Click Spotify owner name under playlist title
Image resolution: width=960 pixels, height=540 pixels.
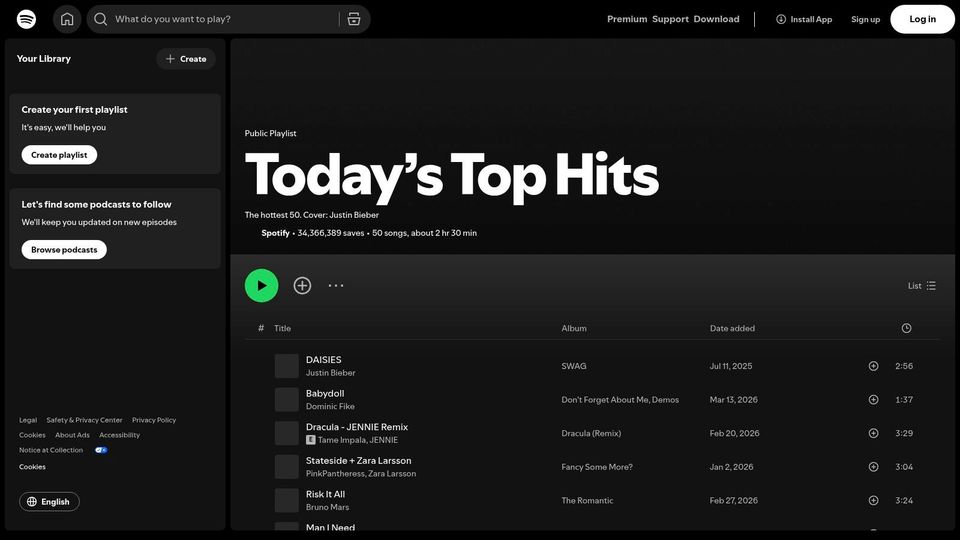pyautogui.click(x=276, y=233)
